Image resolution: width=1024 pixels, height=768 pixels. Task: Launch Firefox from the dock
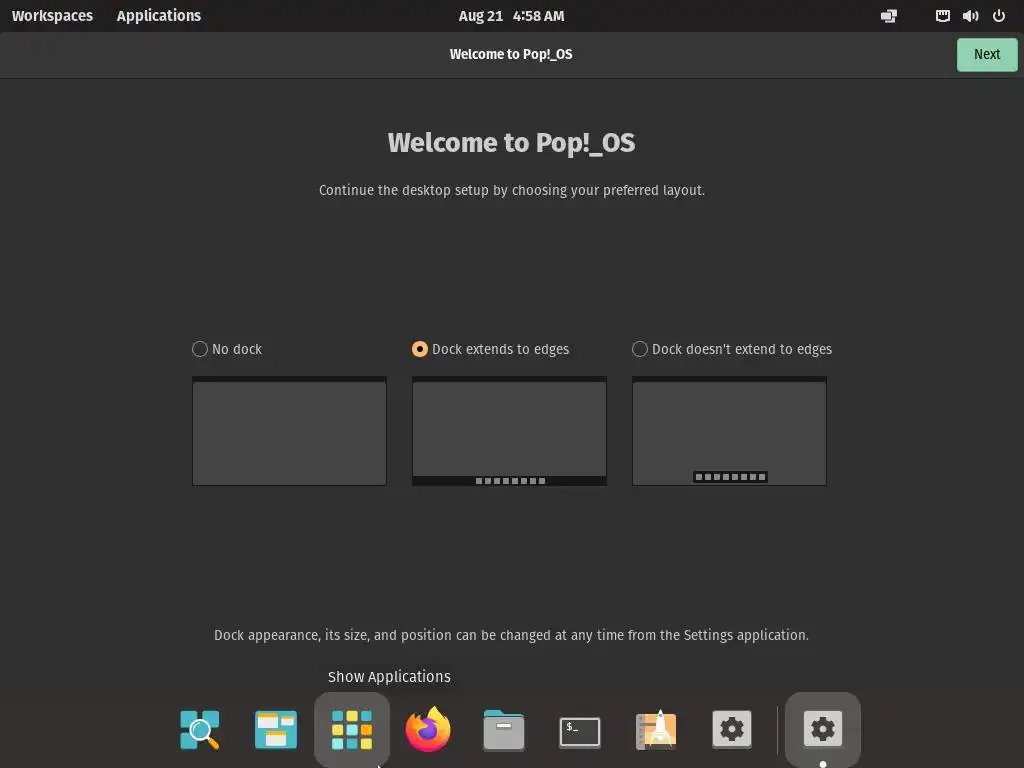(x=428, y=729)
